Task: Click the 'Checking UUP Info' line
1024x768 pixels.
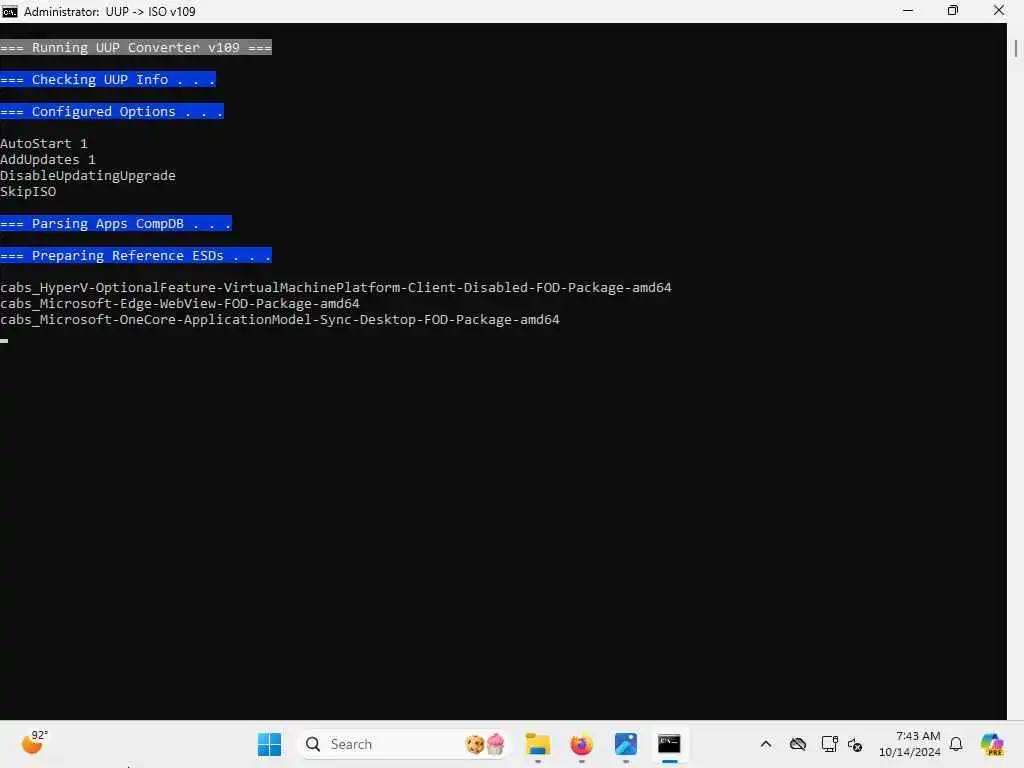Action: [108, 79]
